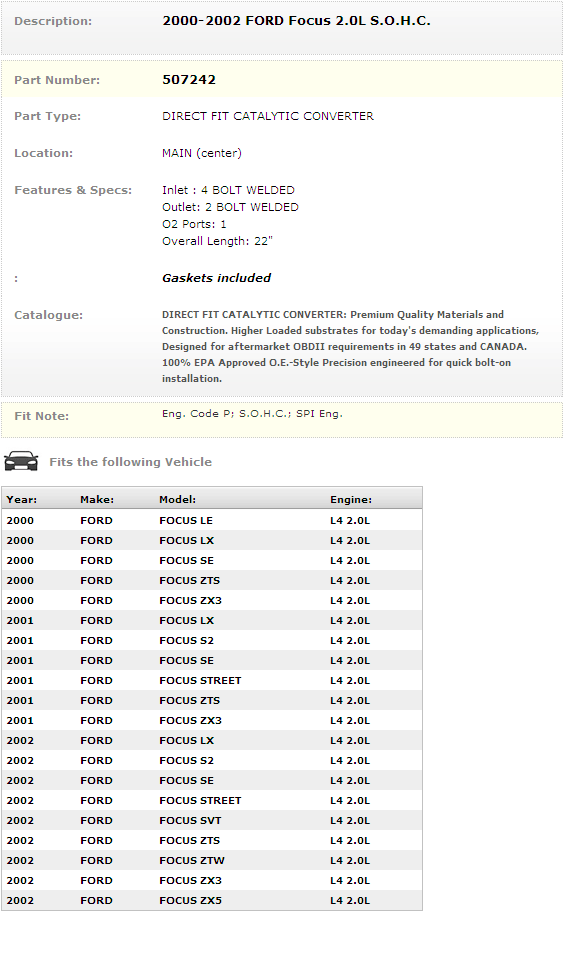Select the 2002 FOCUS SE model cell

pos(186,781)
